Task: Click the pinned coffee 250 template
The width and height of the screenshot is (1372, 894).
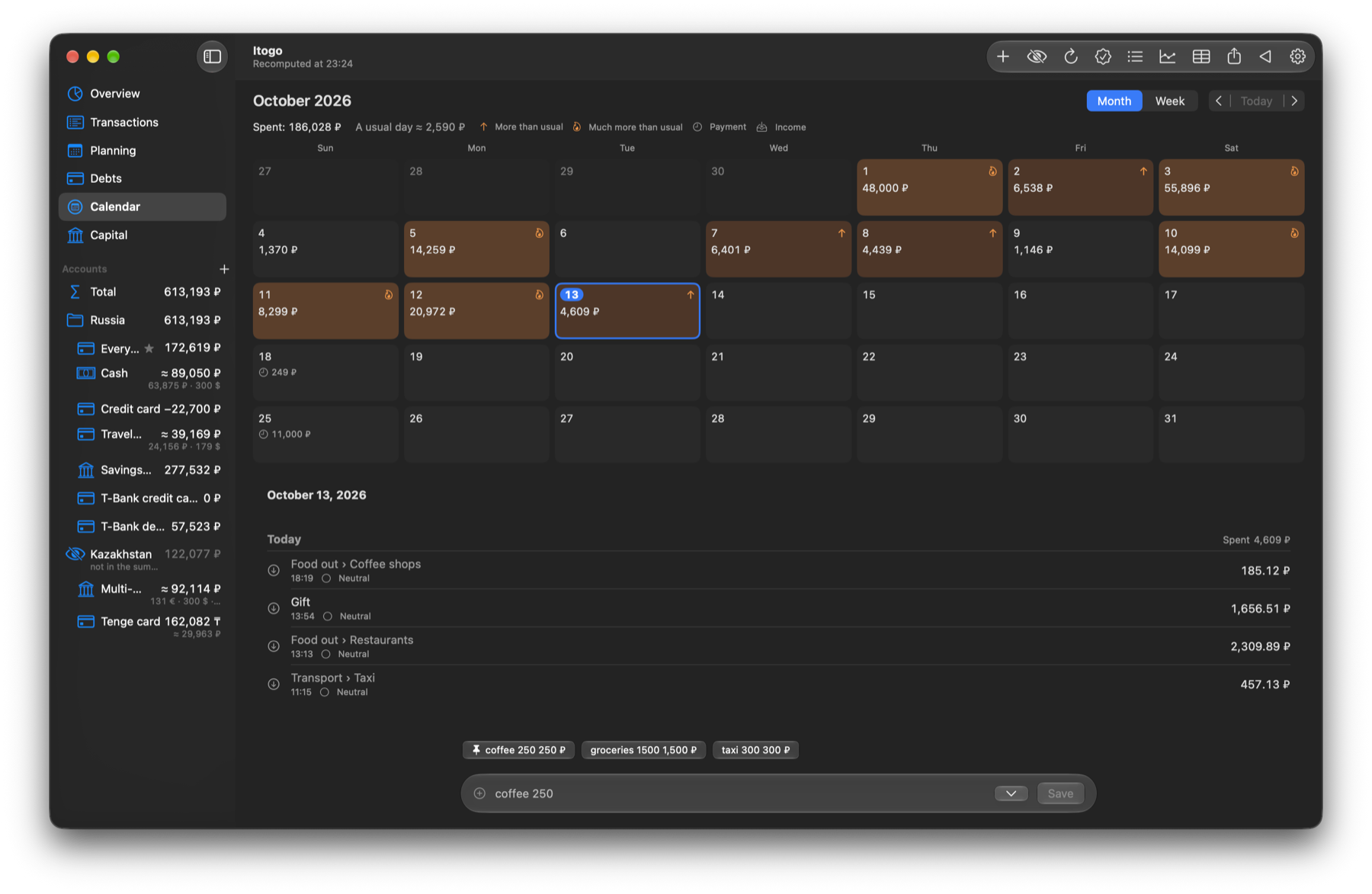Action: tap(518, 750)
